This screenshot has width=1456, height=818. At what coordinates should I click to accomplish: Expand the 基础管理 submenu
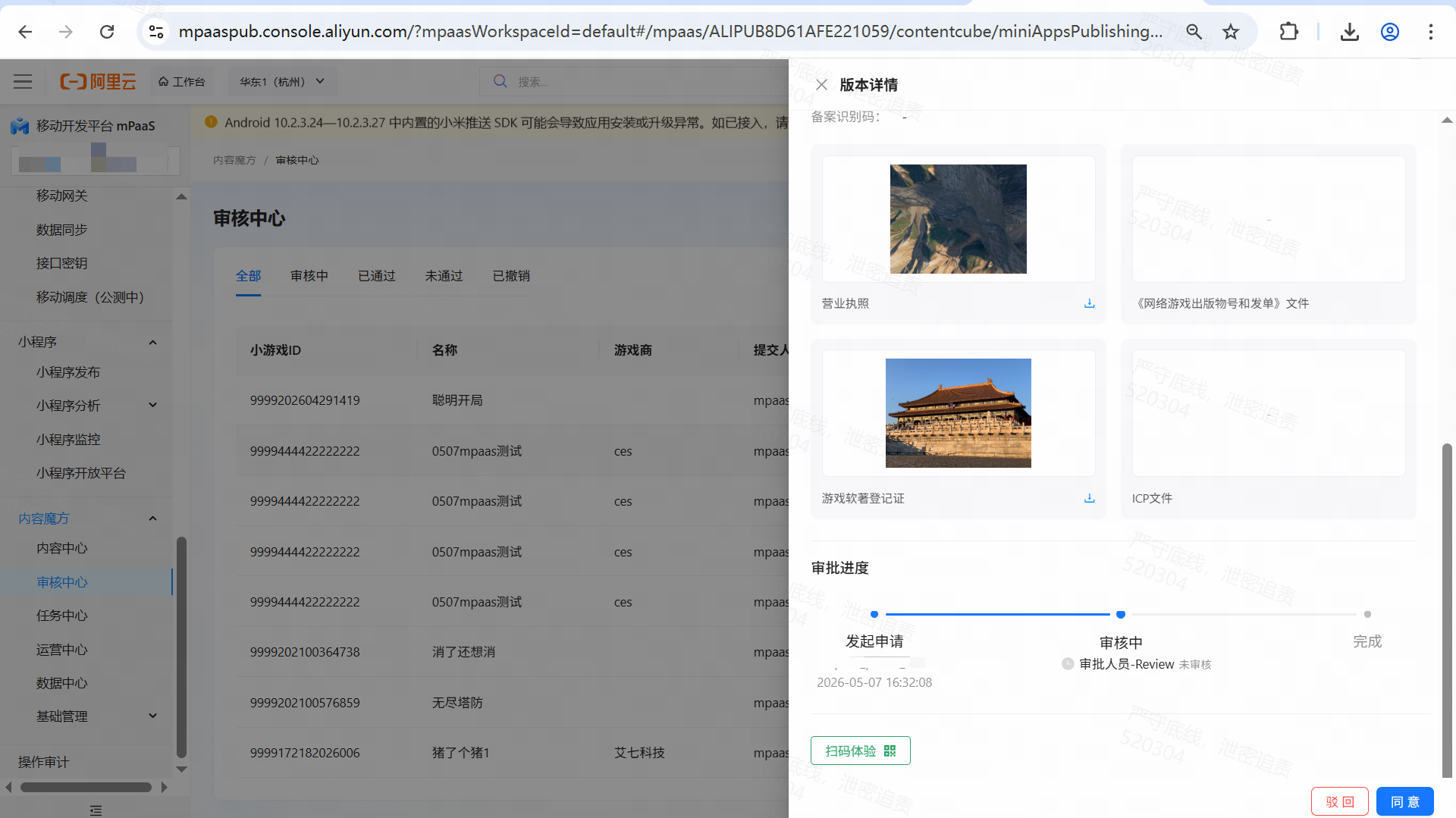pos(152,716)
